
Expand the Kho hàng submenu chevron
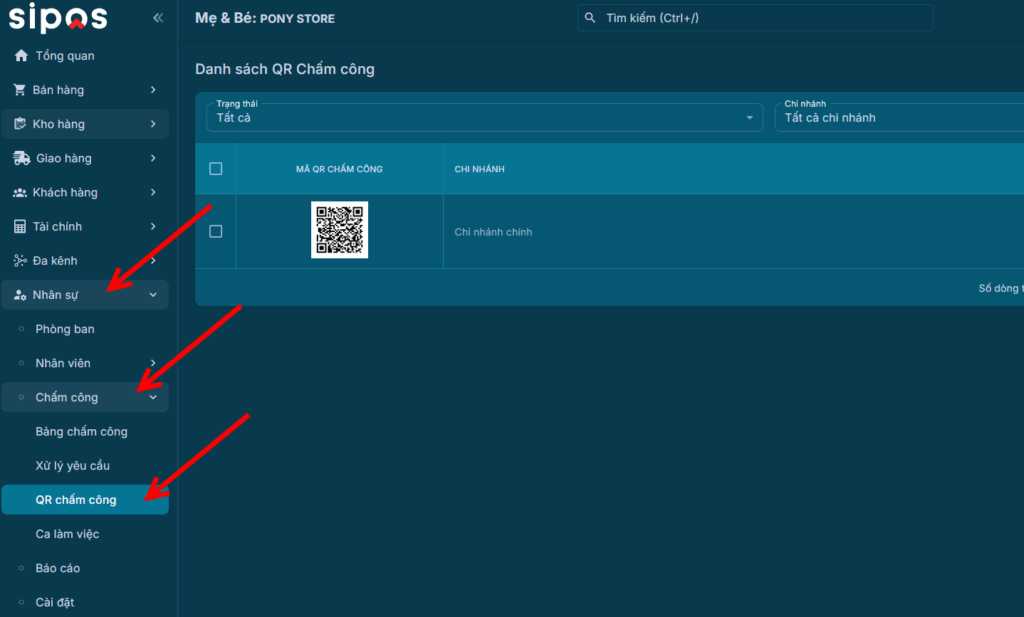click(153, 123)
